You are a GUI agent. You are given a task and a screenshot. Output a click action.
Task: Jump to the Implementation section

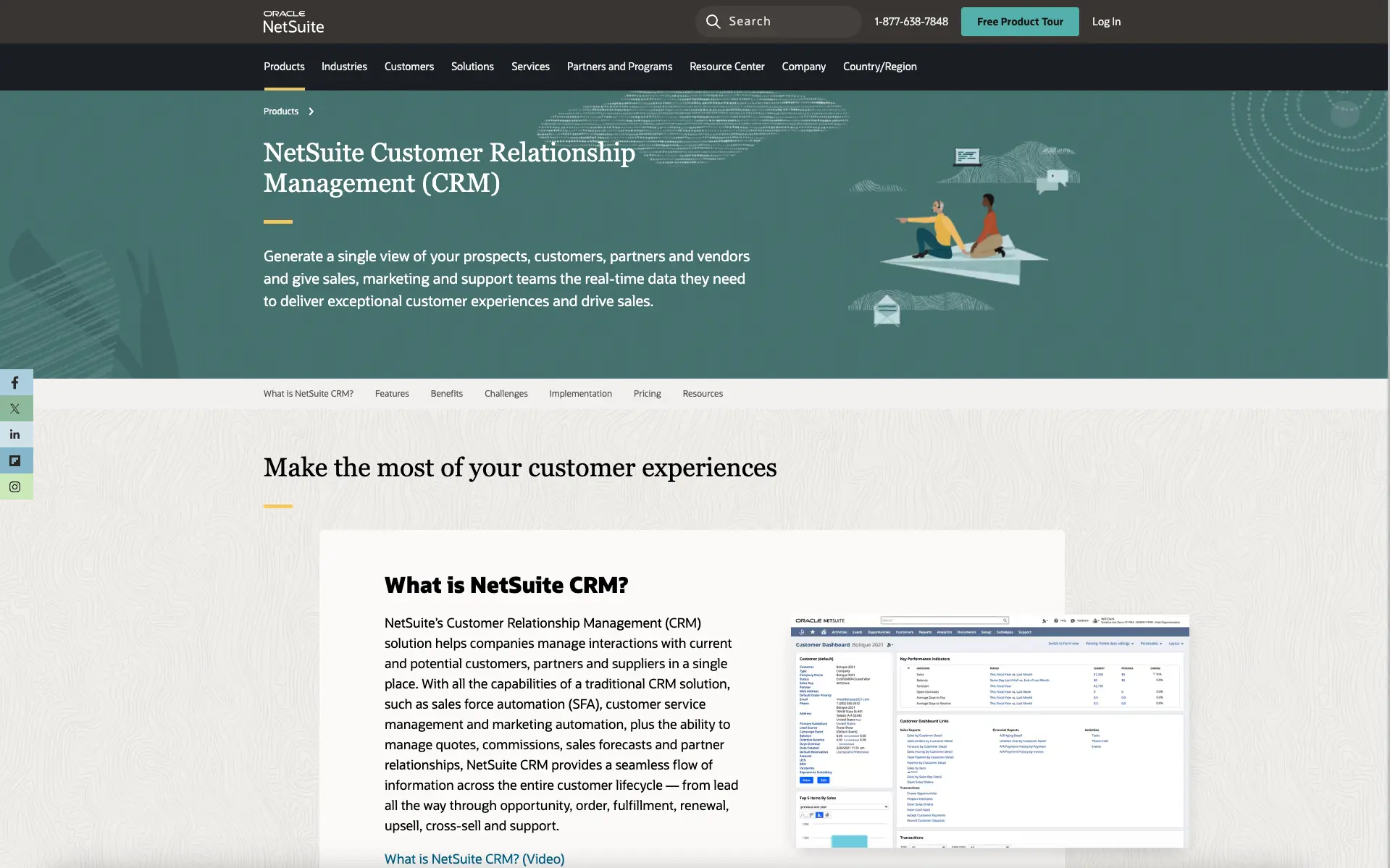580,394
